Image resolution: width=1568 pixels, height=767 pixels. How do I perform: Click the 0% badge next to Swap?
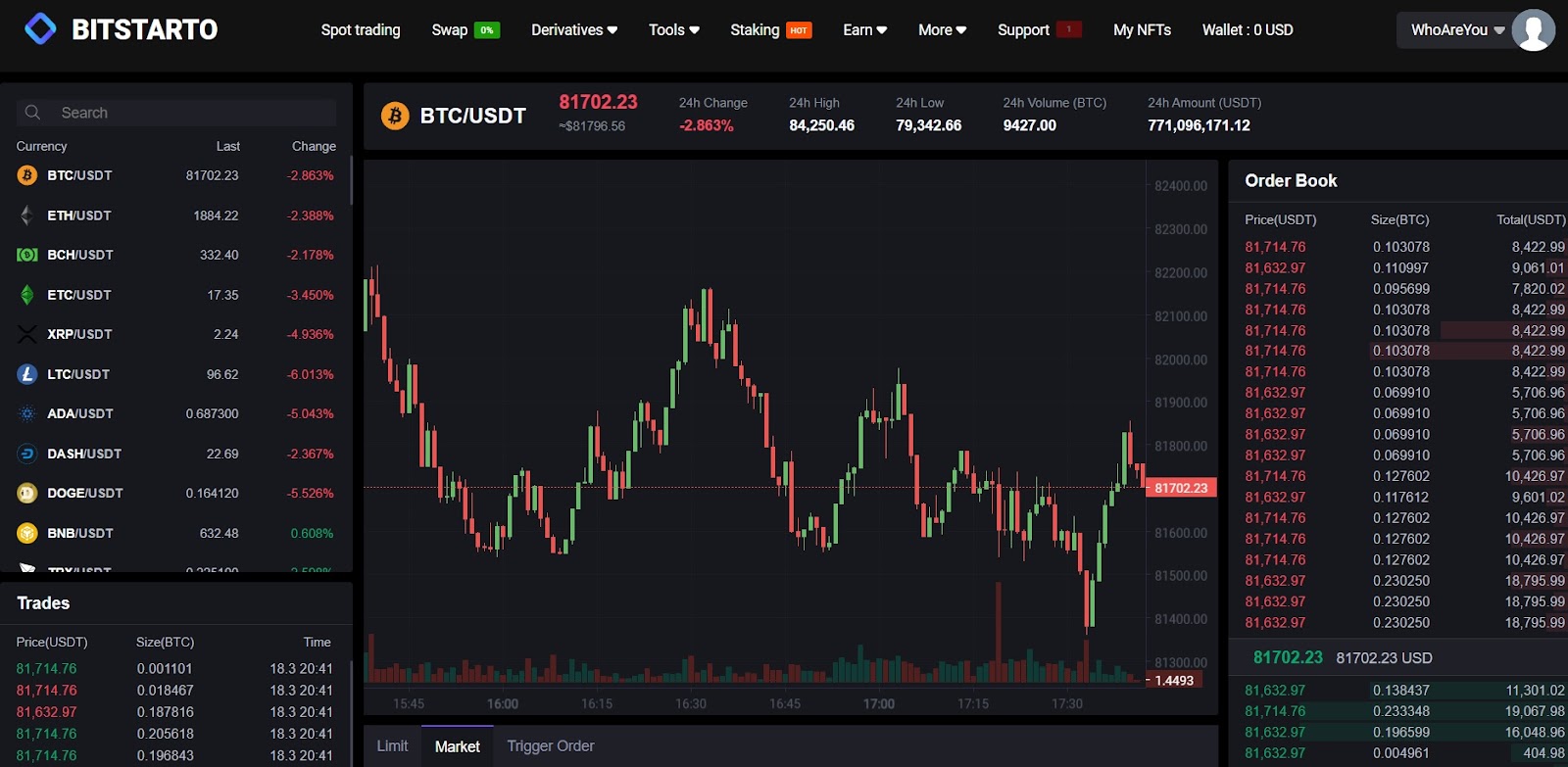coord(487,30)
